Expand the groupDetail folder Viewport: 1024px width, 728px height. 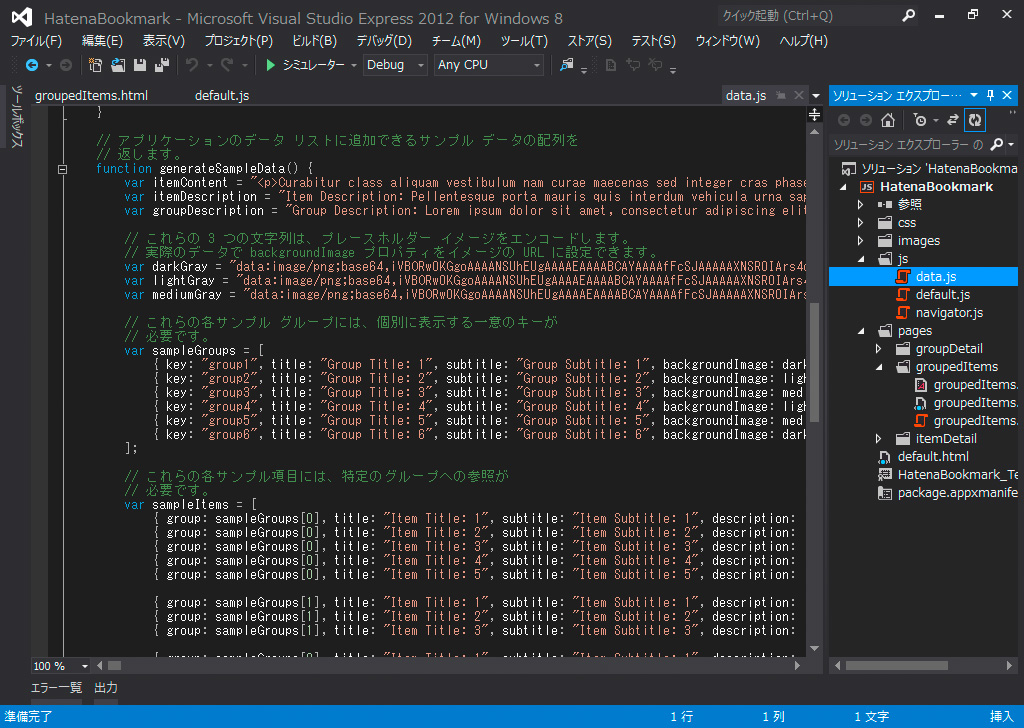pos(879,349)
